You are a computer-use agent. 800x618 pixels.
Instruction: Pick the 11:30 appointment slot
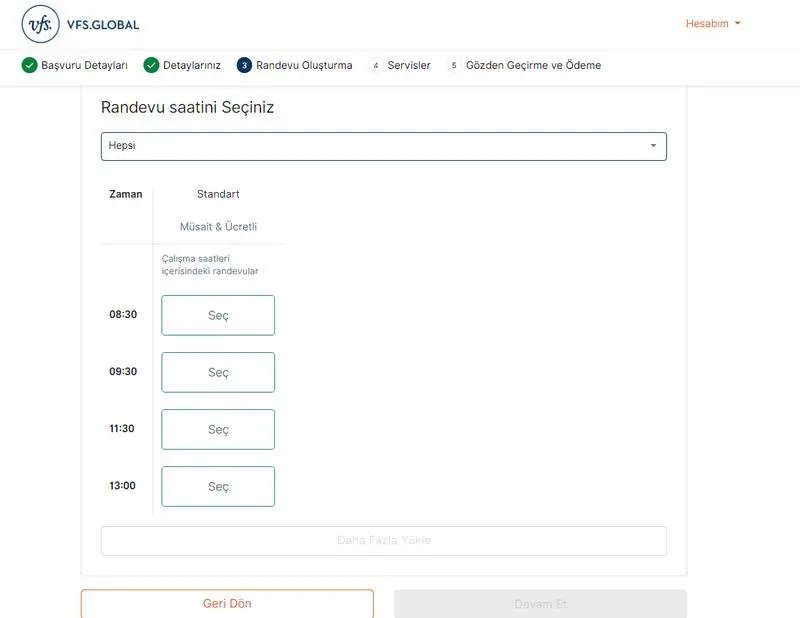[x=218, y=429]
